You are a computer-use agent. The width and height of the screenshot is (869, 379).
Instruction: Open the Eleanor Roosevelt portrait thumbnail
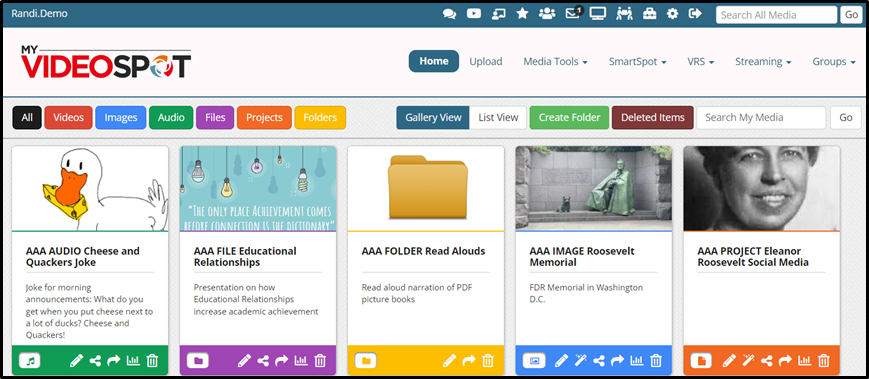click(x=761, y=188)
